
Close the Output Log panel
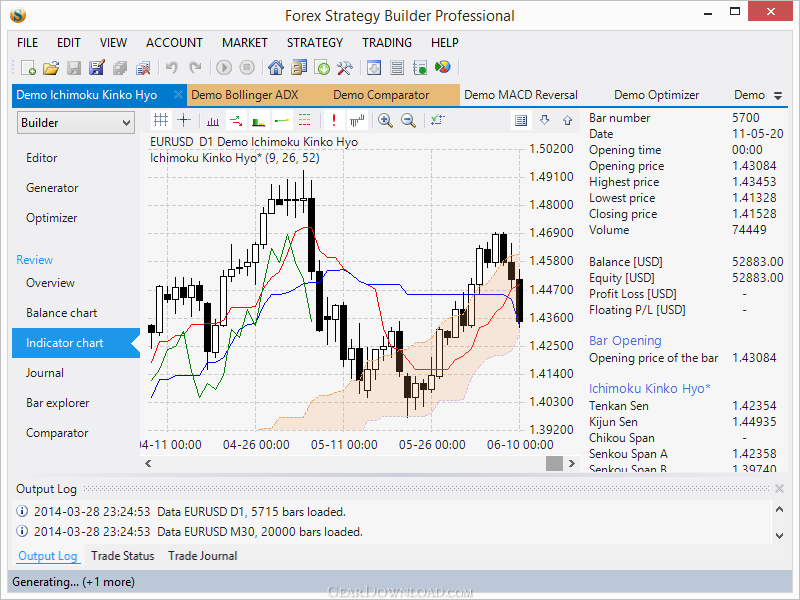pos(779,489)
